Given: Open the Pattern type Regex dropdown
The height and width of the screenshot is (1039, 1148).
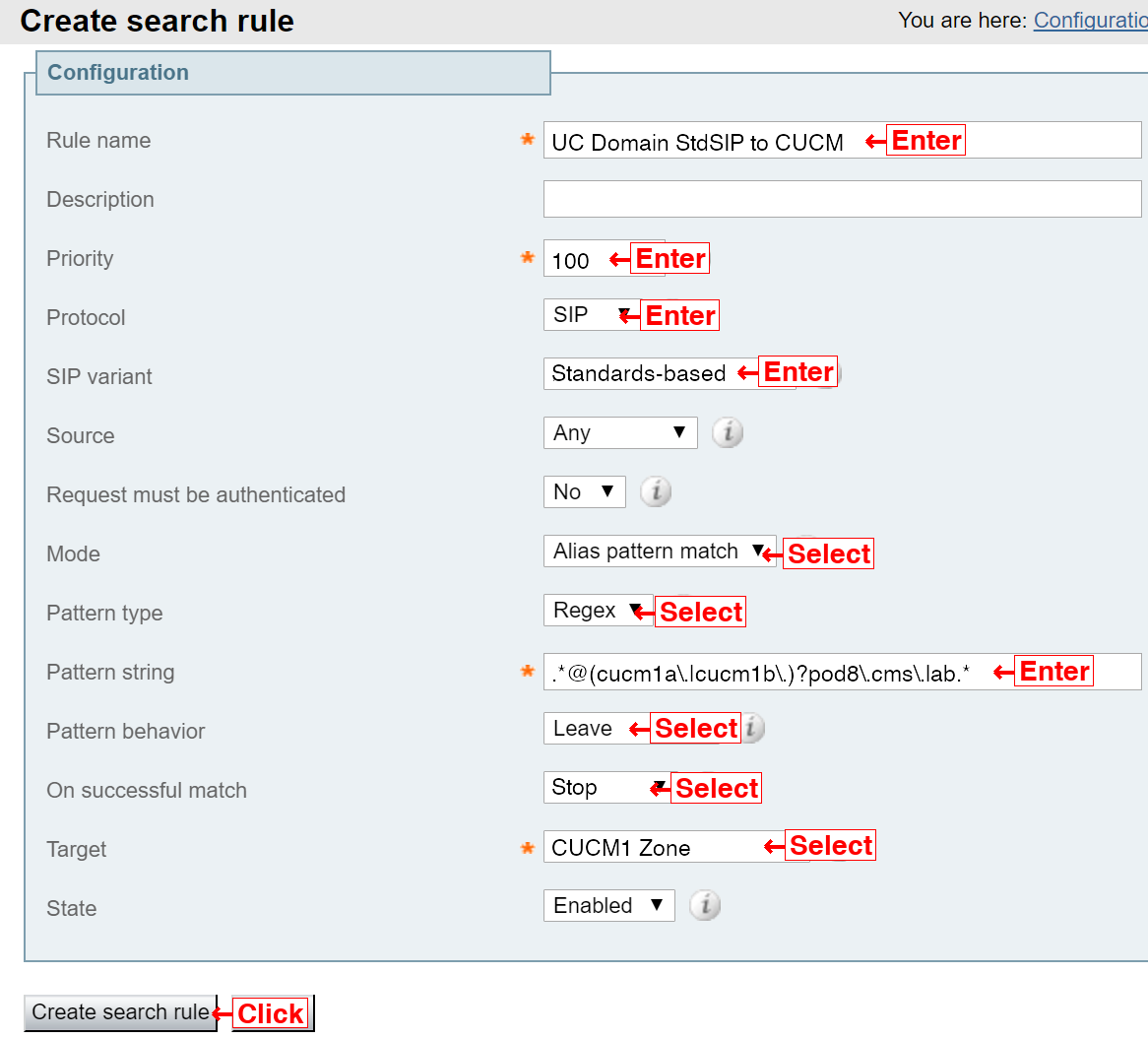Looking at the screenshot, I should tap(599, 610).
